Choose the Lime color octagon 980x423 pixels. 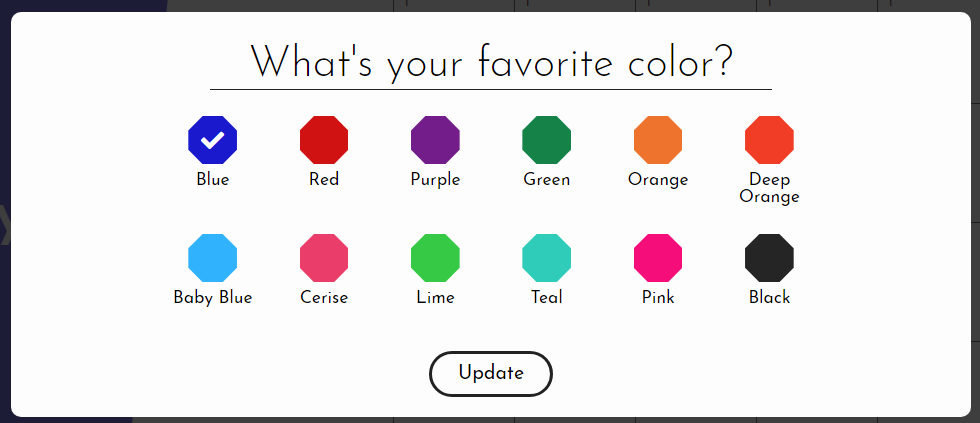click(x=435, y=258)
